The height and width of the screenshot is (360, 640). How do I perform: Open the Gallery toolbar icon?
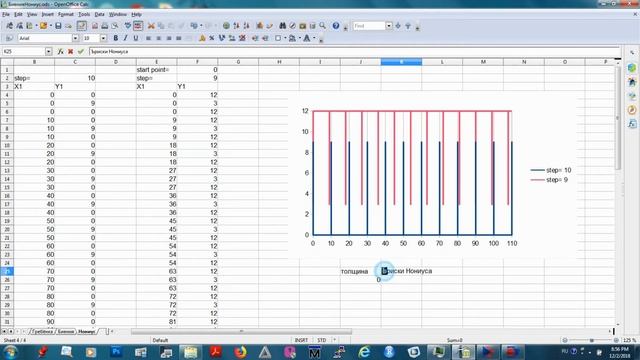[x=302, y=26]
